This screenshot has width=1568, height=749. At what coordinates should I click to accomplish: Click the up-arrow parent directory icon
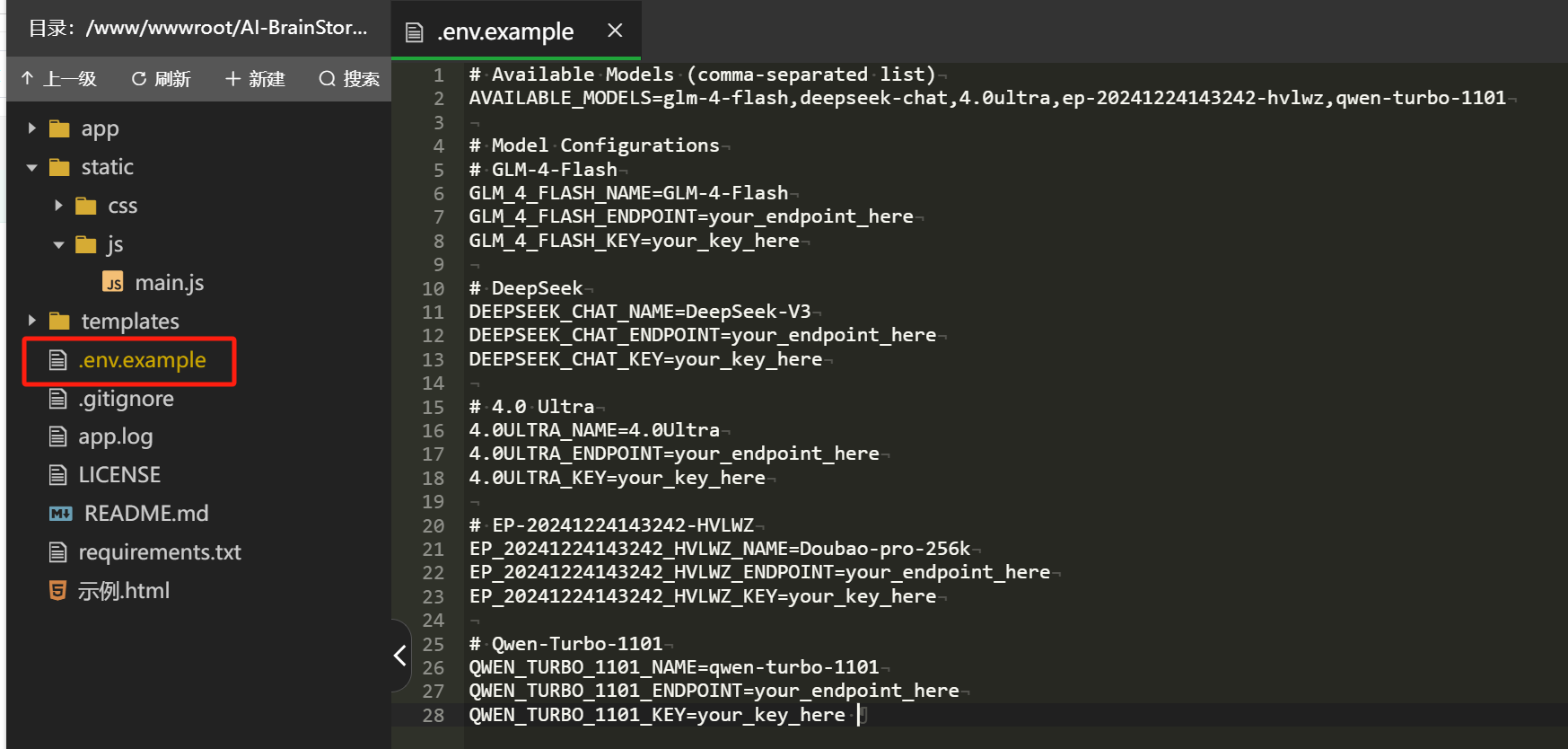coord(28,79)
